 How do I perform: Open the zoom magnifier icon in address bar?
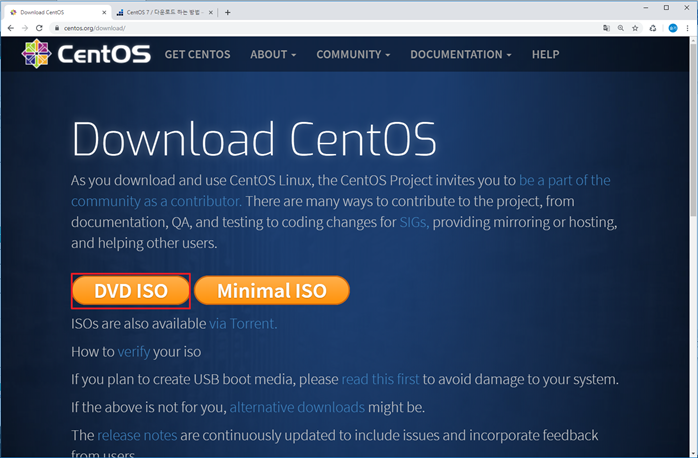(621, 28)
